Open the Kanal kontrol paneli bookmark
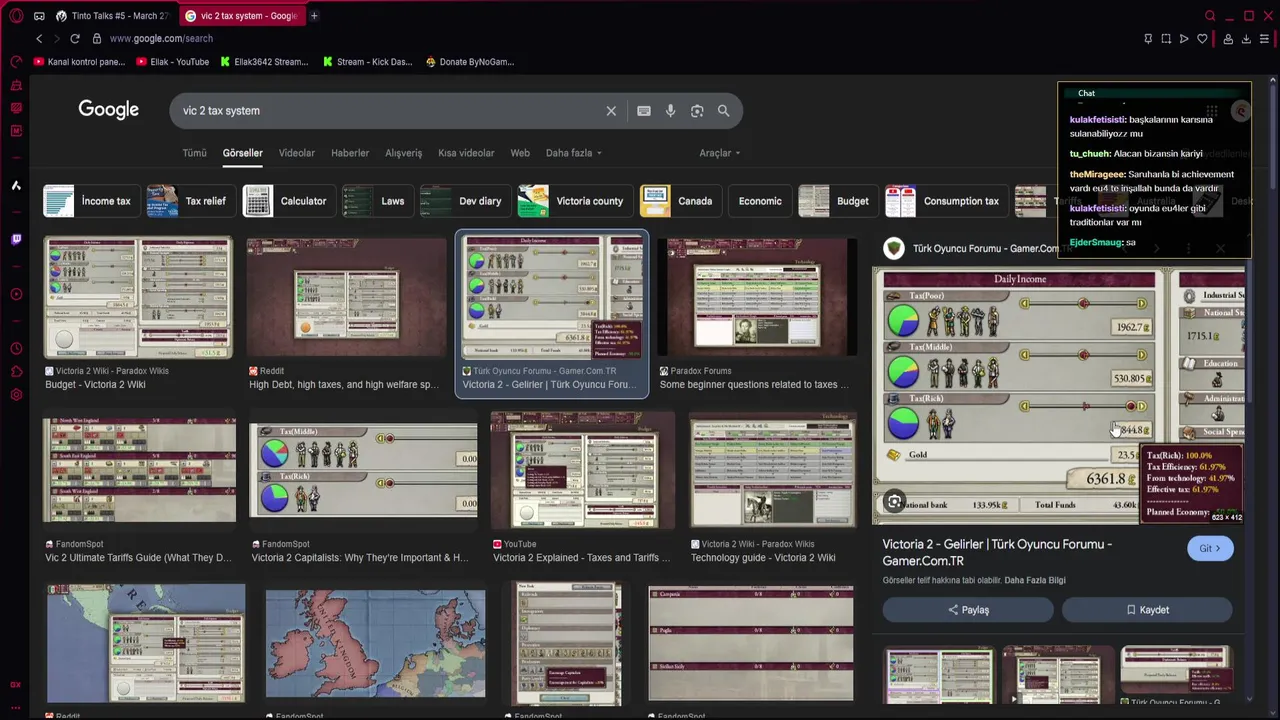The image size is (1280, 720). [79, 62]
